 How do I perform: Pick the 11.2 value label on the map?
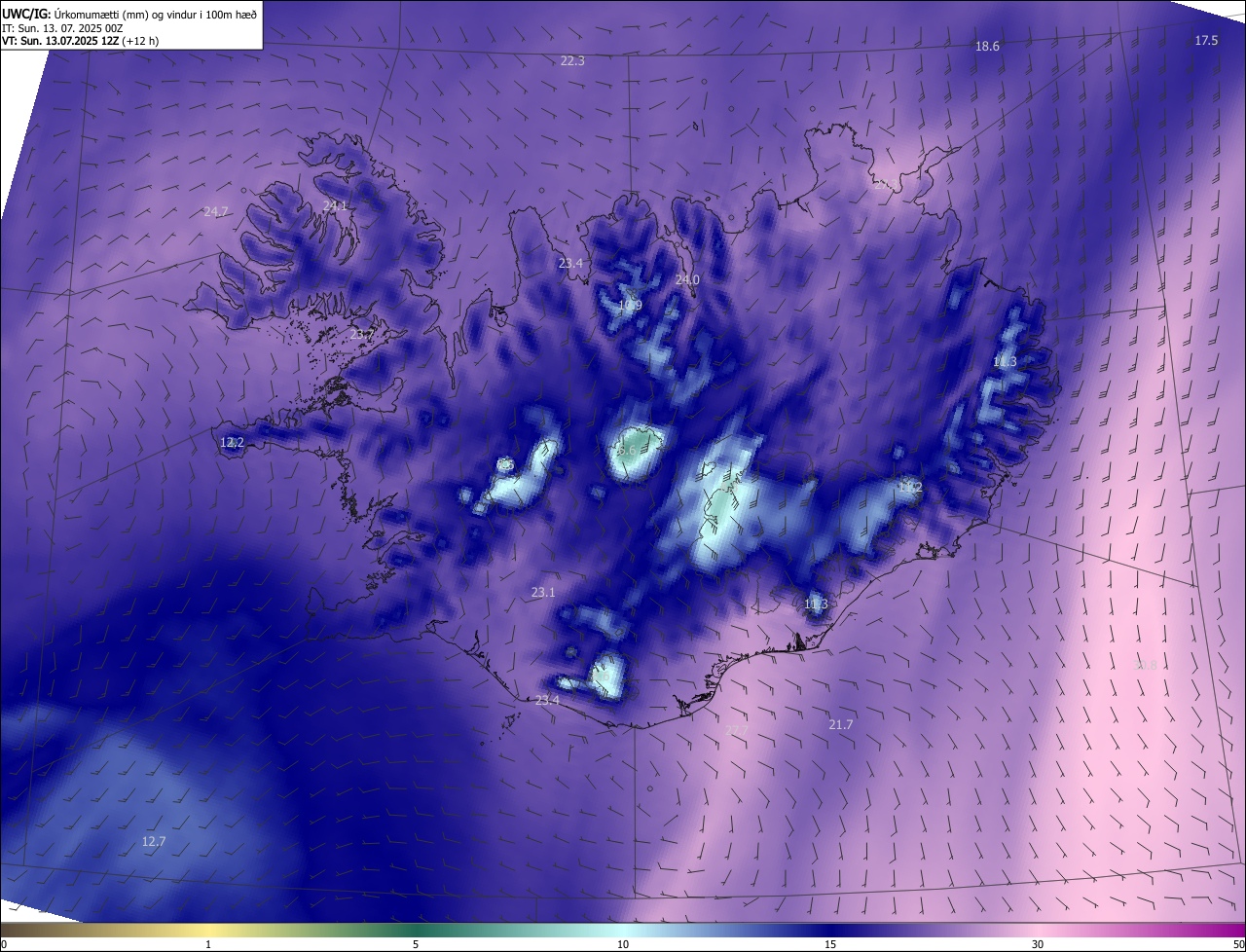click(x=910, y=487)
